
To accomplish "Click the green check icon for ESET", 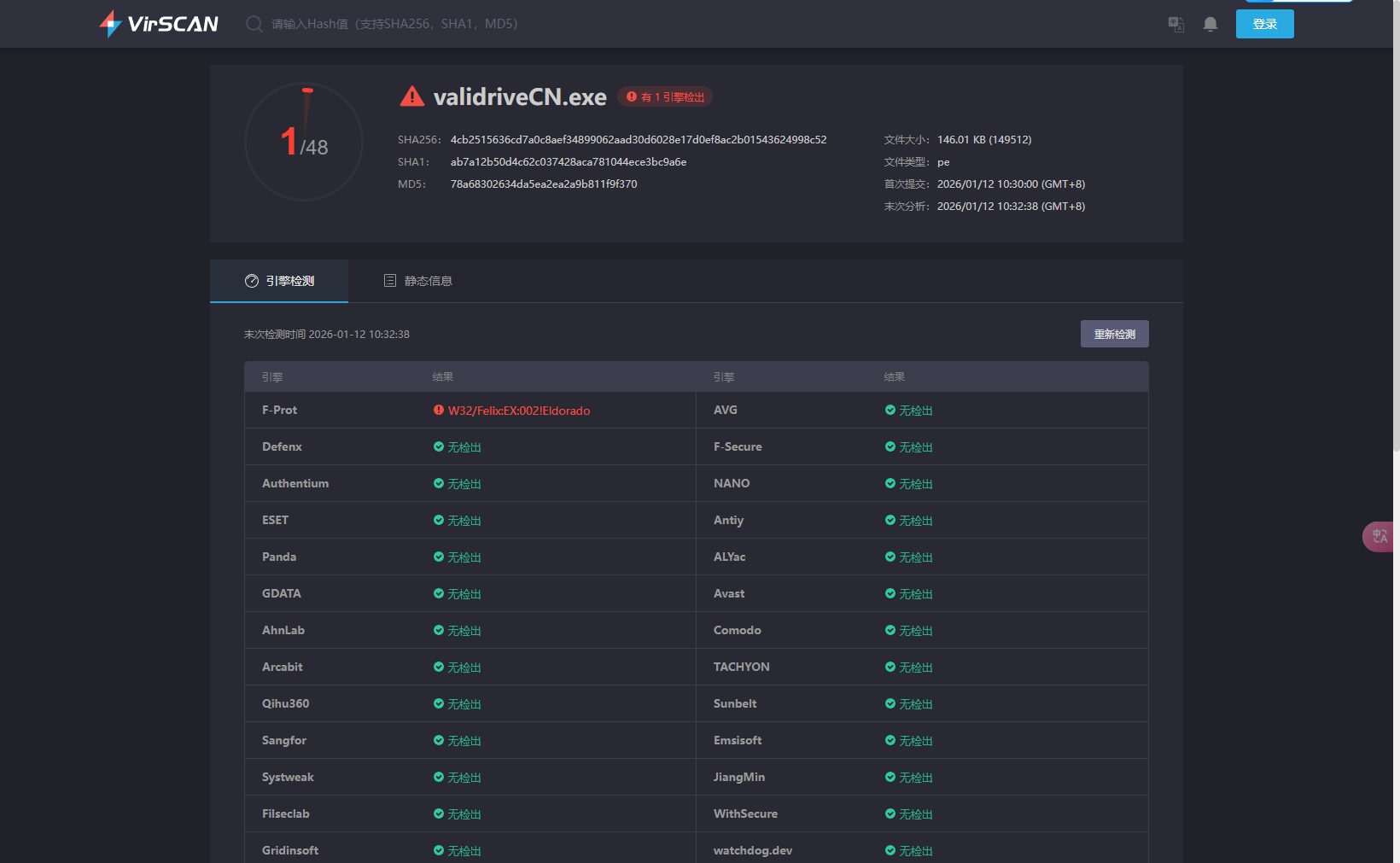I will 439,520.
